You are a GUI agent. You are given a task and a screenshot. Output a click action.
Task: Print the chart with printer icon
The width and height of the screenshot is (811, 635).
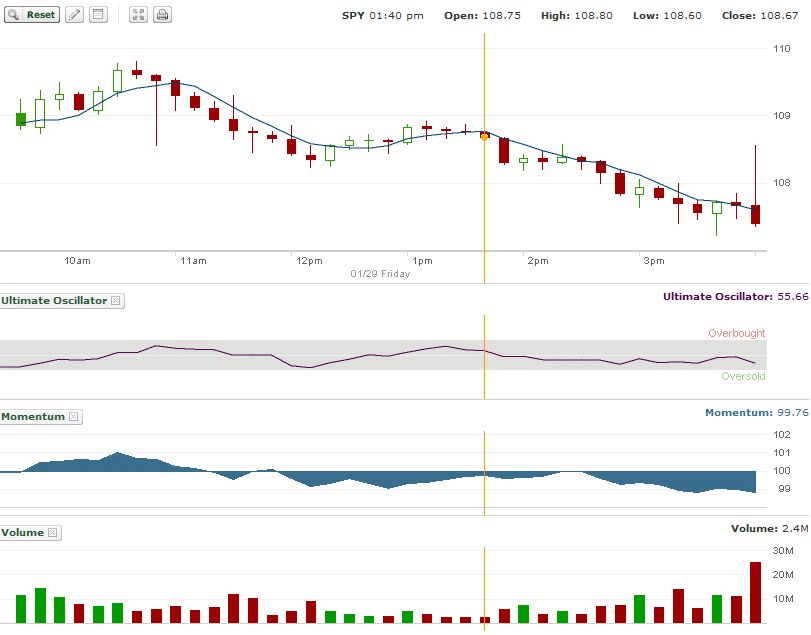(x=162, y=14)
